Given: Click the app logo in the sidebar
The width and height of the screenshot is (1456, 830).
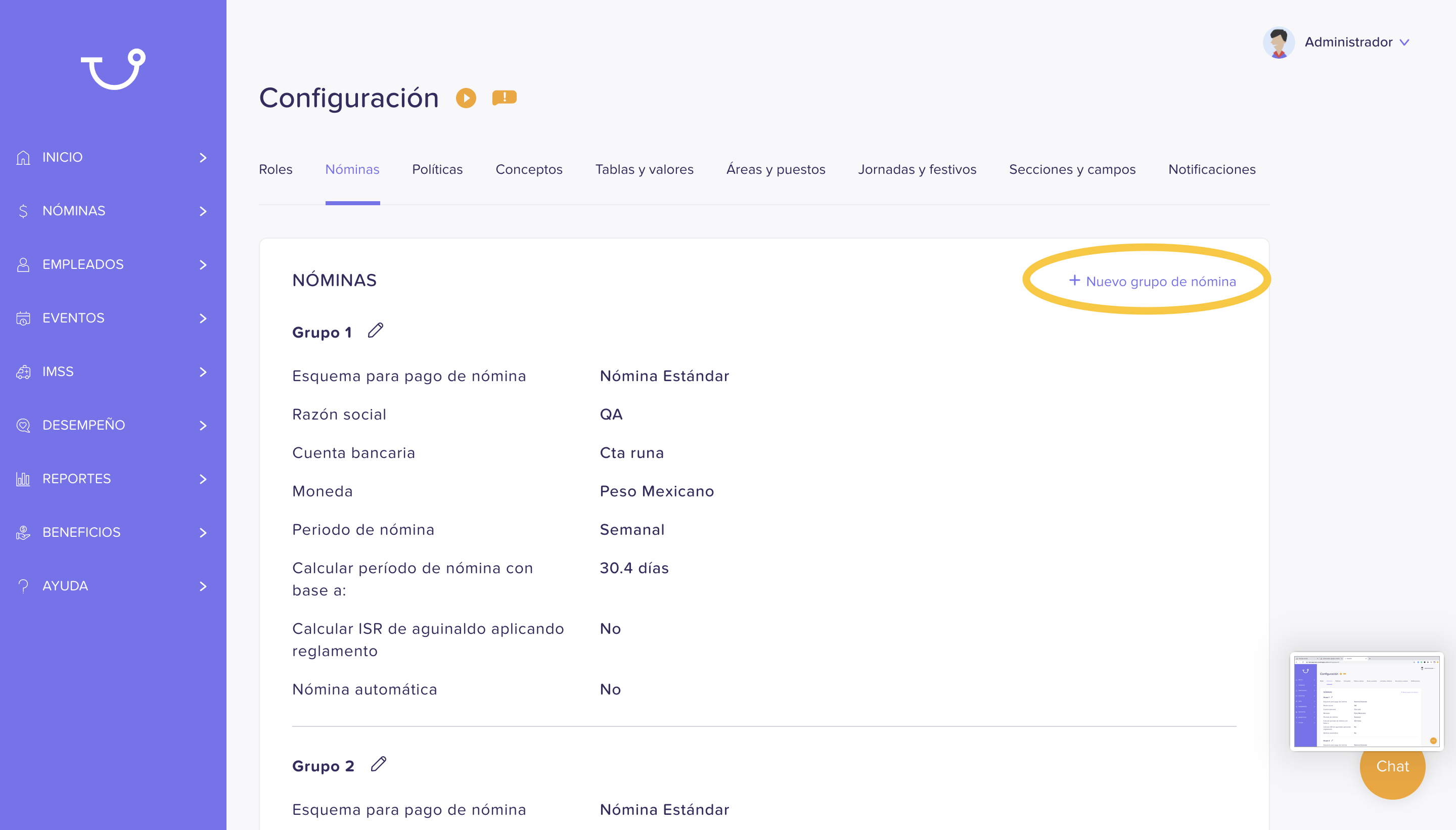Looking at the screenshot, I should coord(113,69).
